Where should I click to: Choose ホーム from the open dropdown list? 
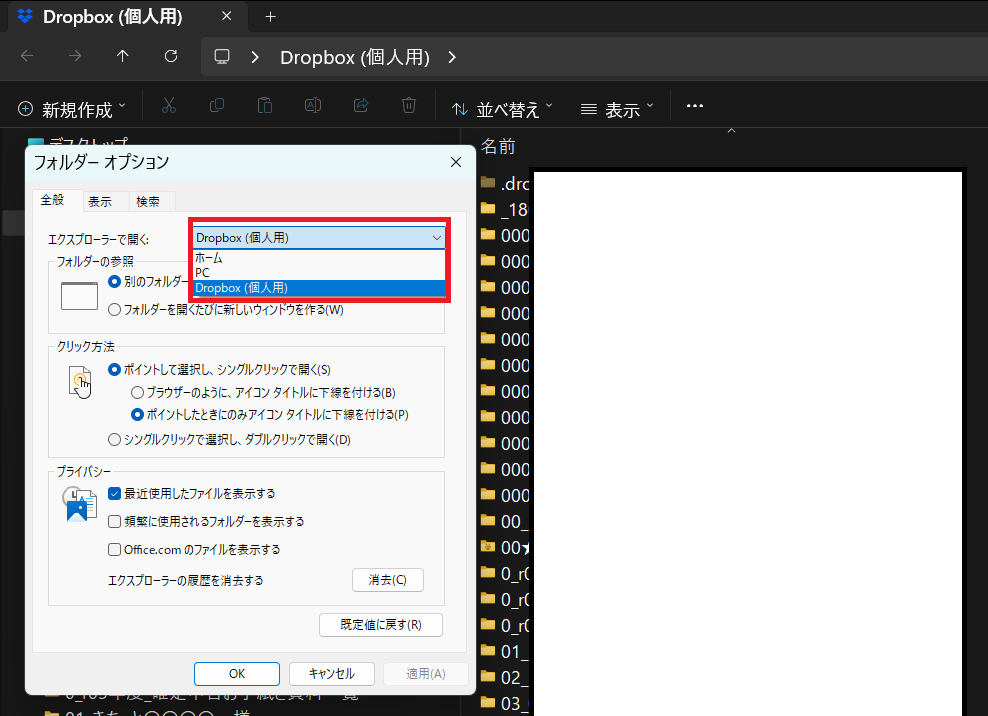point(210,258)
